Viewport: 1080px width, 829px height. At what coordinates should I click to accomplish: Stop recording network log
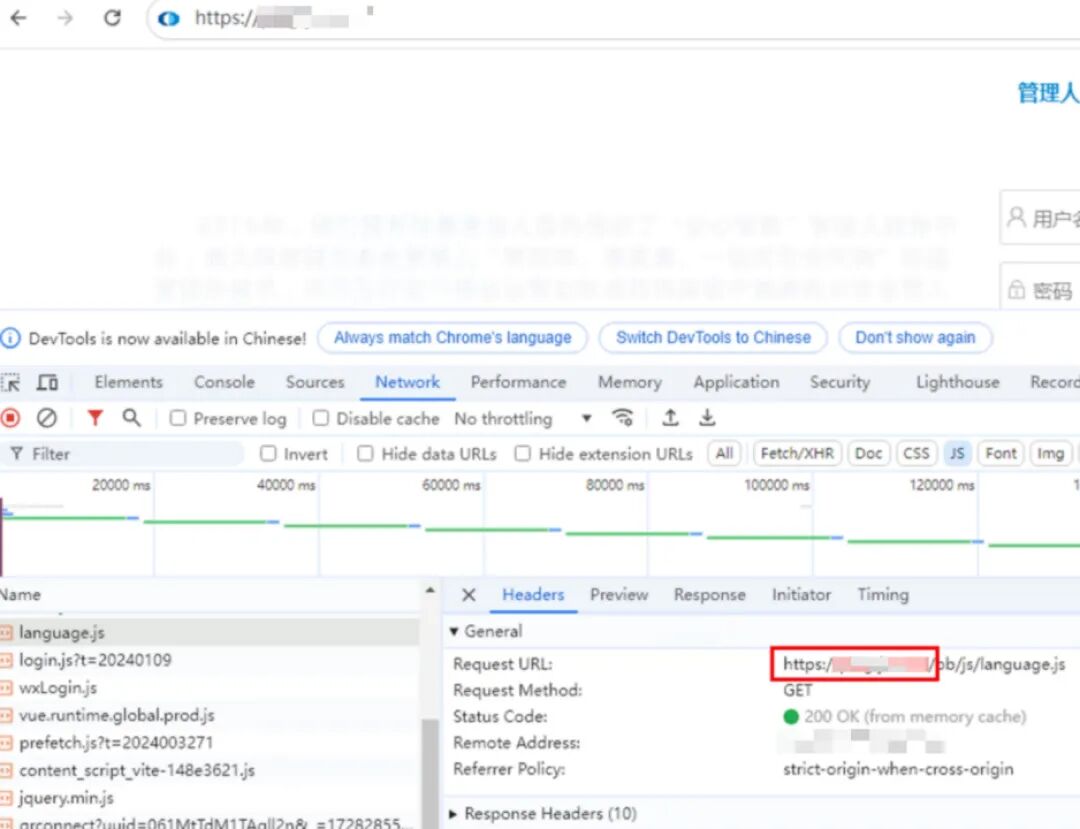tap(10, 418)
